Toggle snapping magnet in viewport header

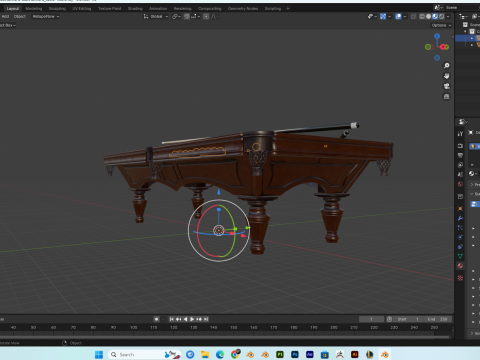(x=187, y=16)
